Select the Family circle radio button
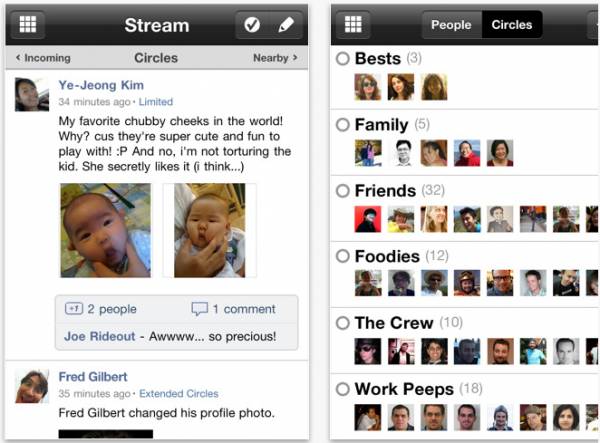The height and width of the screenshot is (443, 600). (x=342, y=125)
